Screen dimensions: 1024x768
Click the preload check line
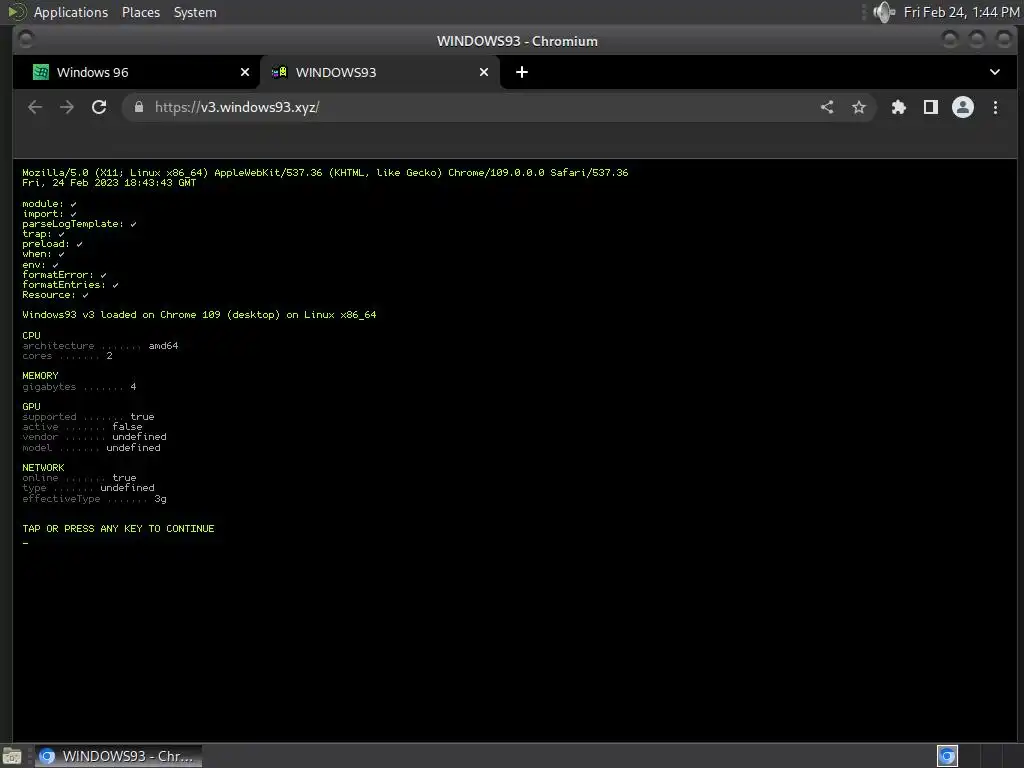(52, 244)
